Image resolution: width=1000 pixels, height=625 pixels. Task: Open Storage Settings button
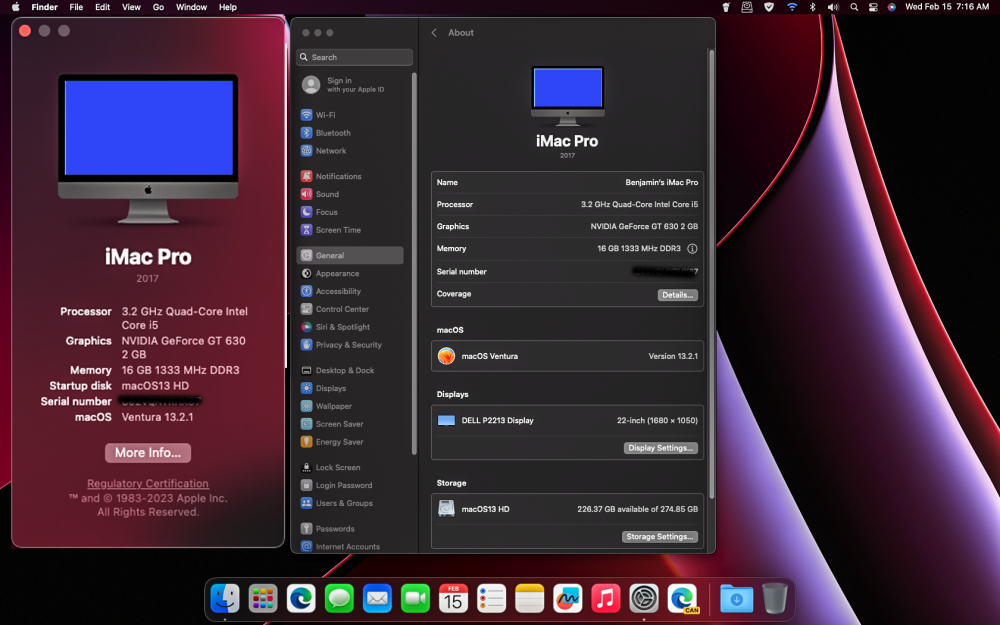tap(659, 536)
